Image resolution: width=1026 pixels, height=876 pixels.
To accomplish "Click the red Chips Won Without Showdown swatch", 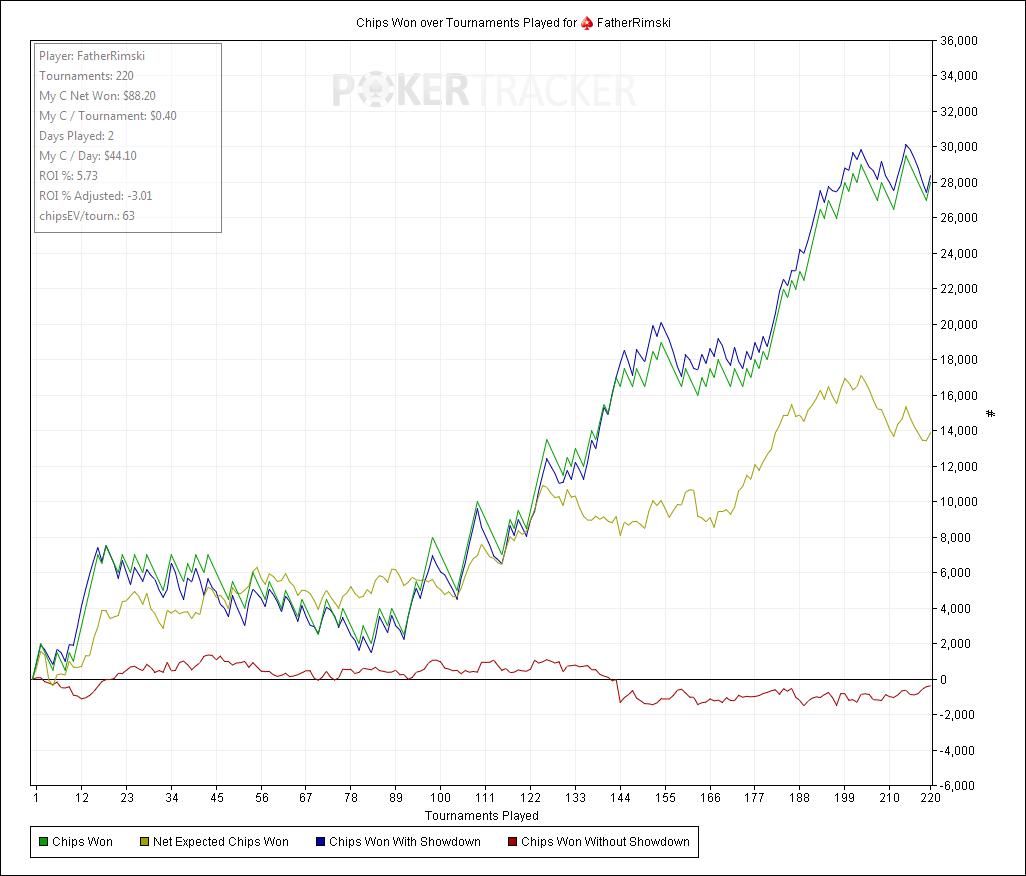I will 512,842.
